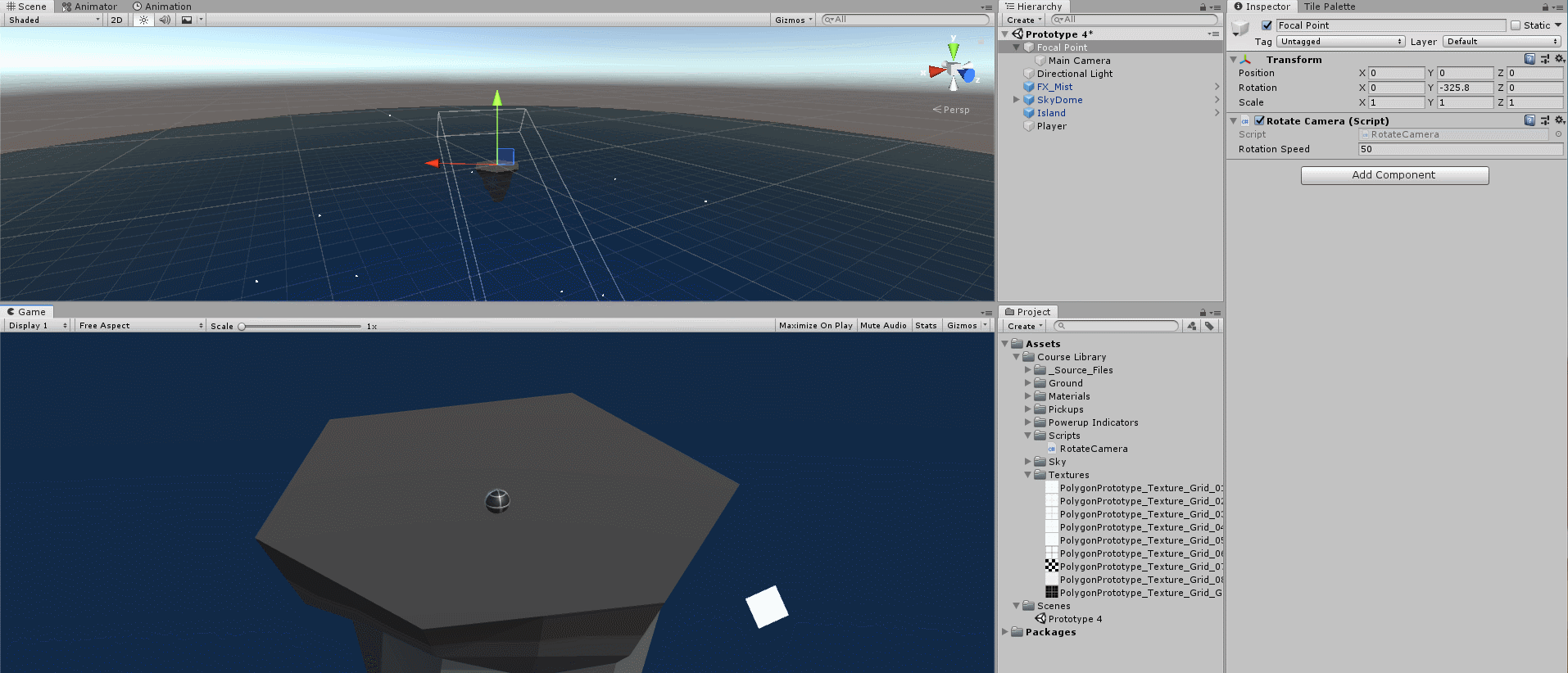Select Directional Light in Hierarchy
Viewport: 1568px width, 673px height.
[x=1074, y=74]
